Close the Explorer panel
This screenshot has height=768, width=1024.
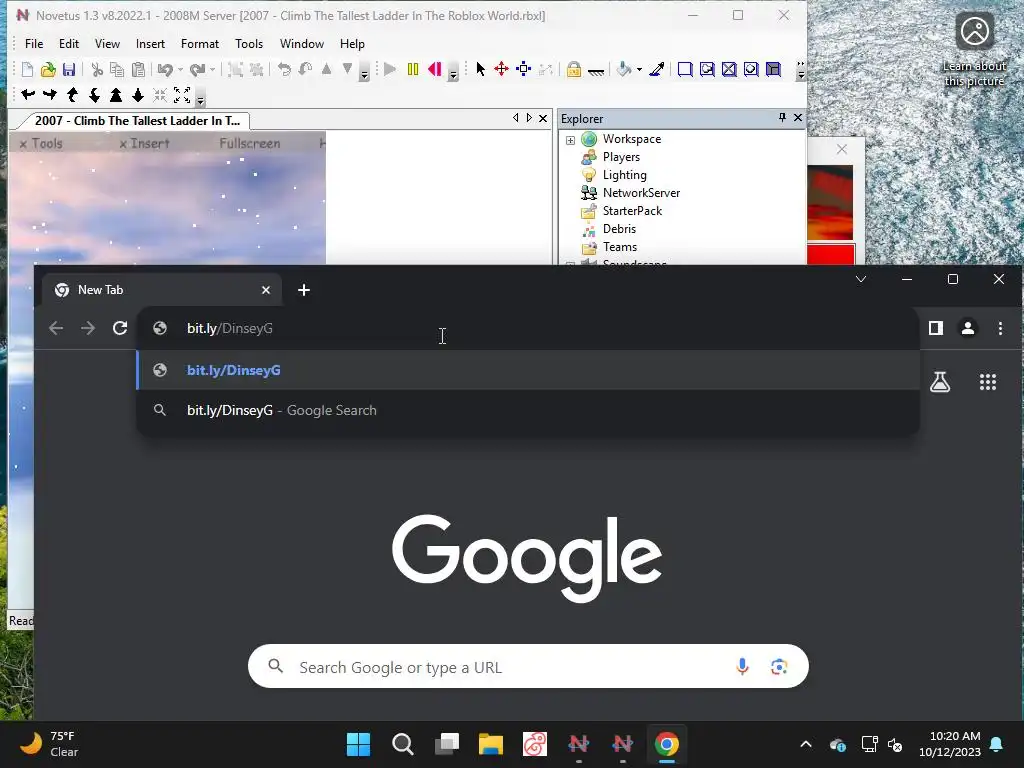[x=797, y=118]
